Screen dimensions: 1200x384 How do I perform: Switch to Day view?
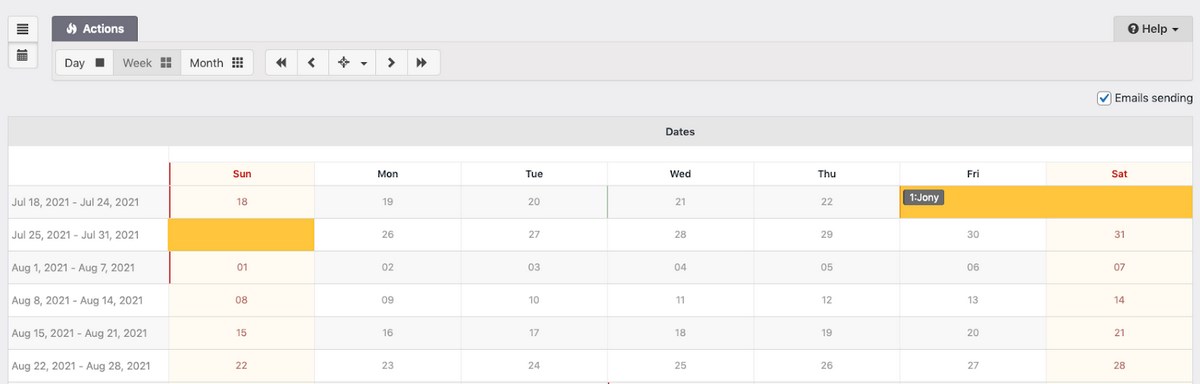pyautogui.click(x=84, y=63)
